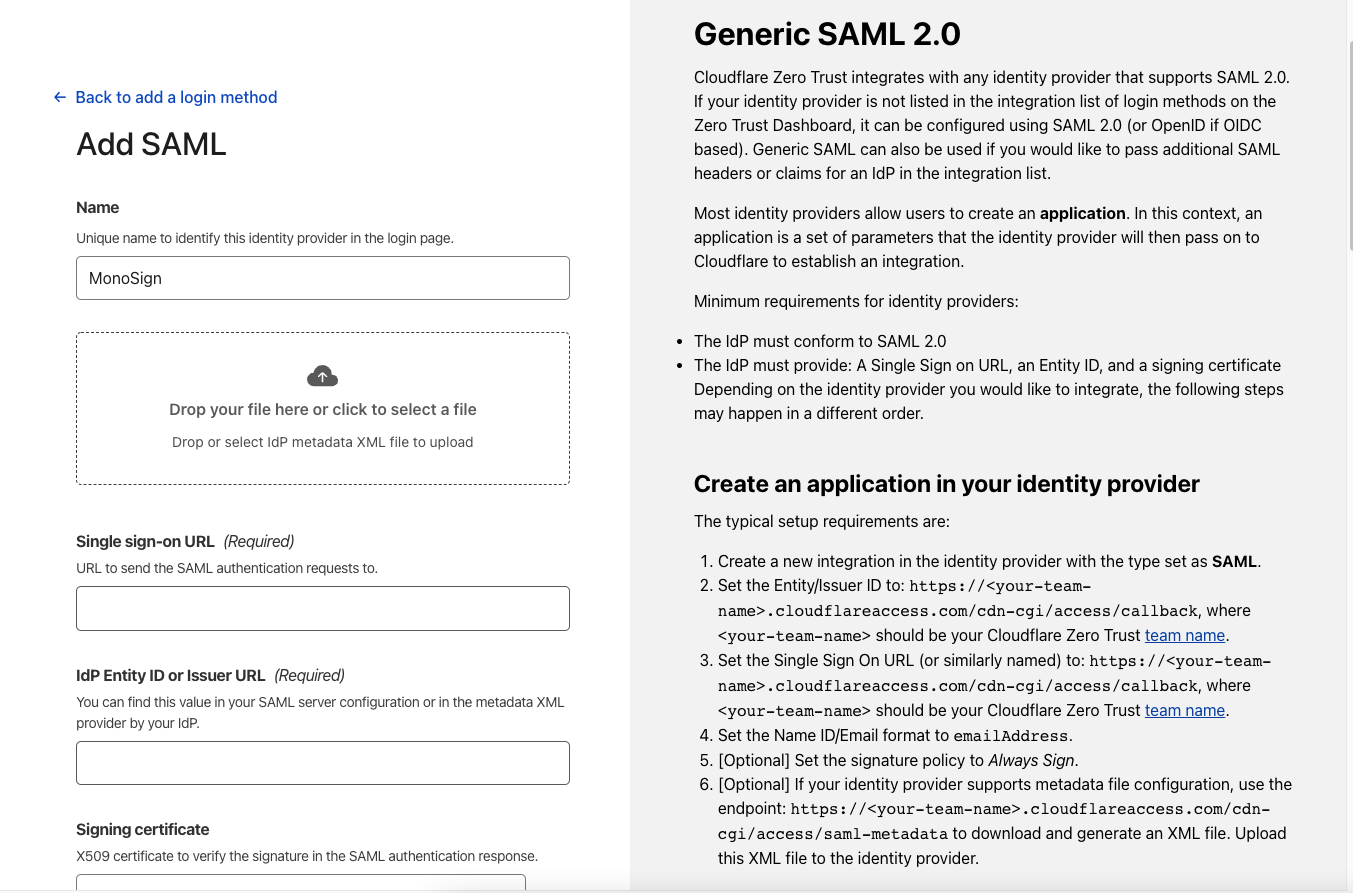
Task: Focus the IdP Entity ID input box
Action: [x=322, y=763]
